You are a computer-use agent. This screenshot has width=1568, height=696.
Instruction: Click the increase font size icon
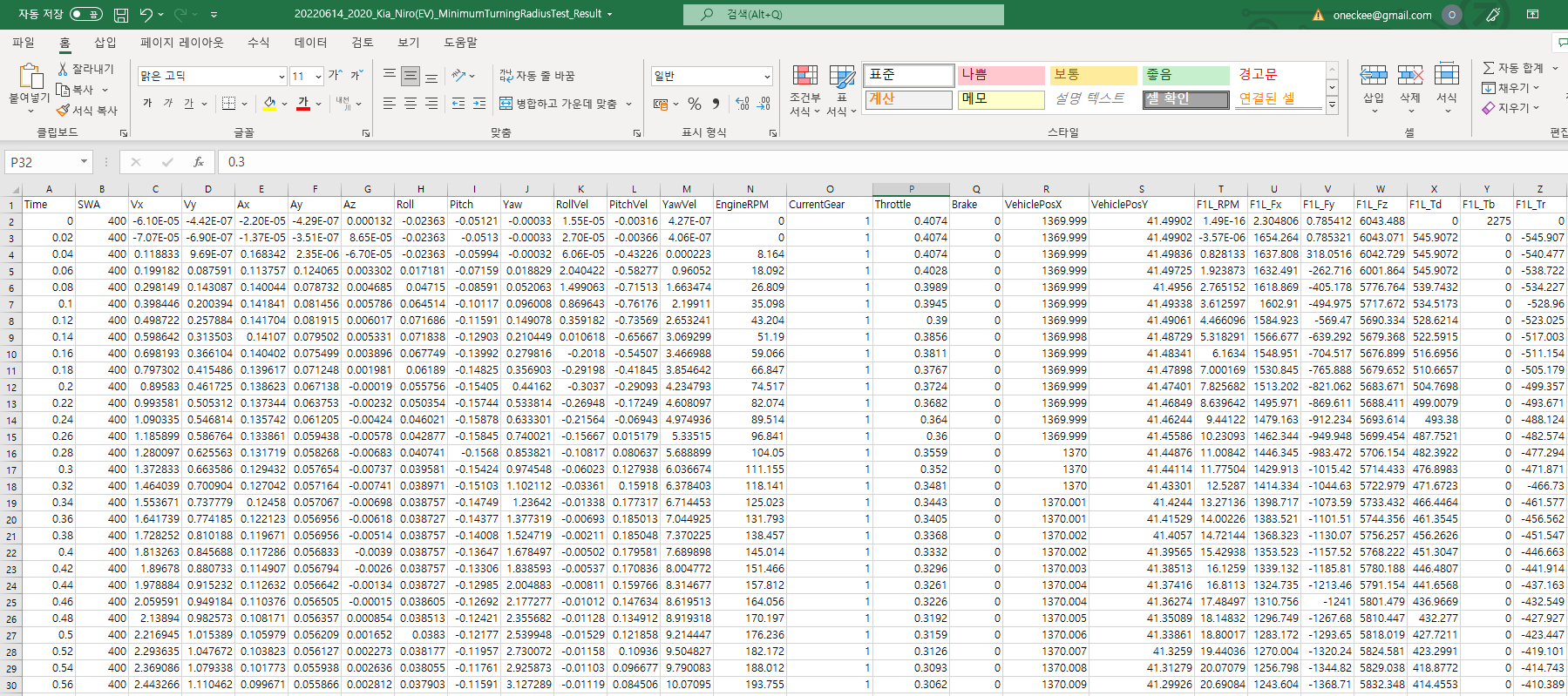335,76
